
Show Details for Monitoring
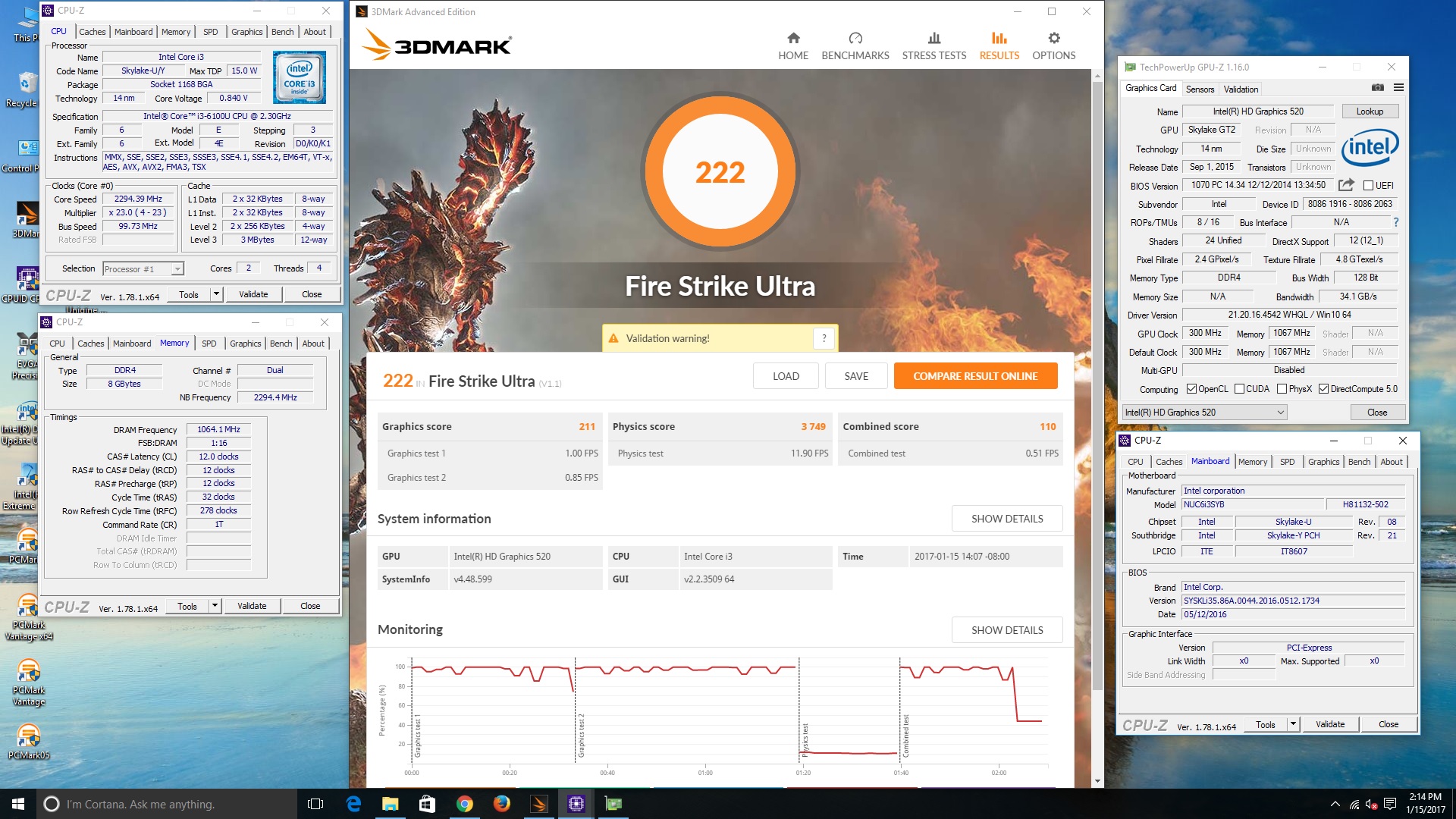1007,630
